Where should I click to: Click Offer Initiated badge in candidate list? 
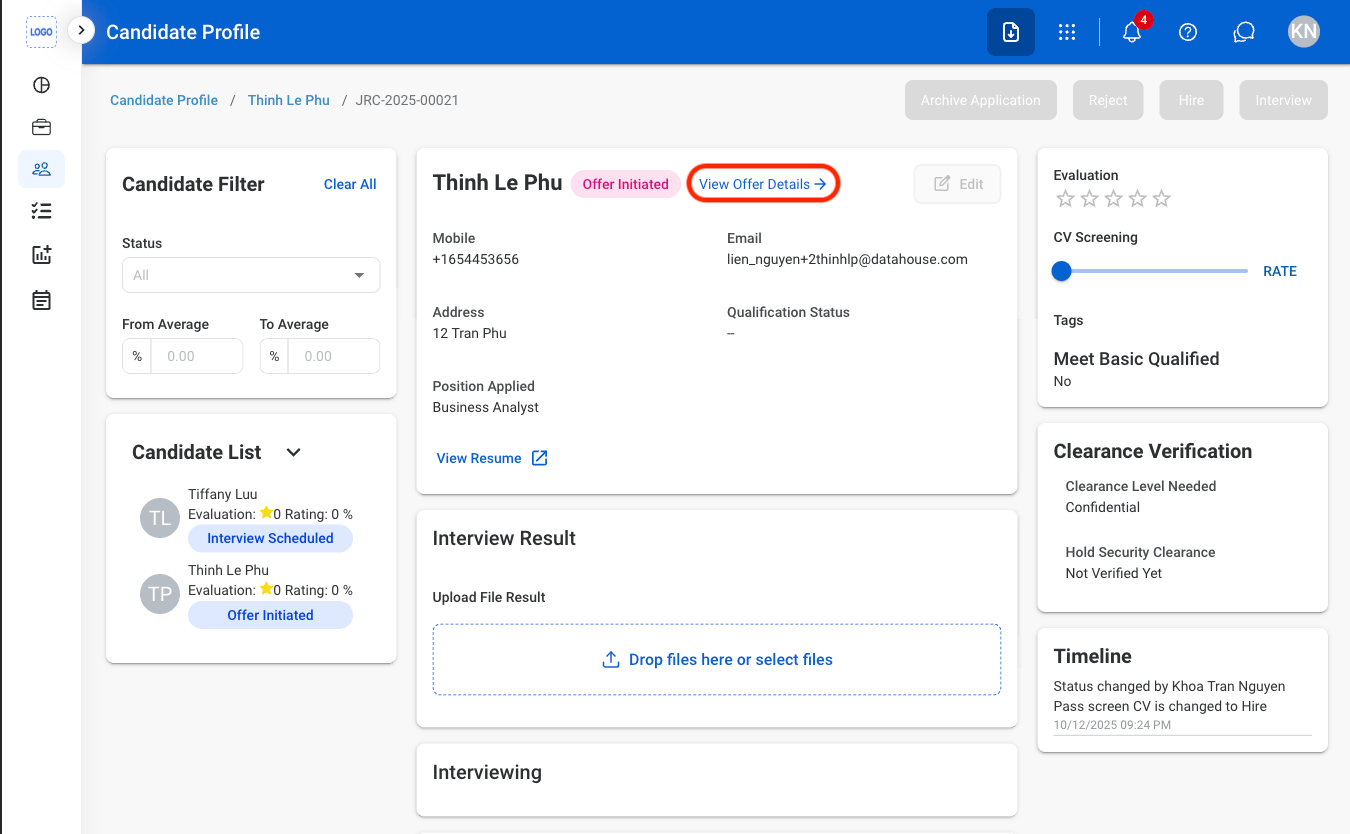tap(270, 615)
